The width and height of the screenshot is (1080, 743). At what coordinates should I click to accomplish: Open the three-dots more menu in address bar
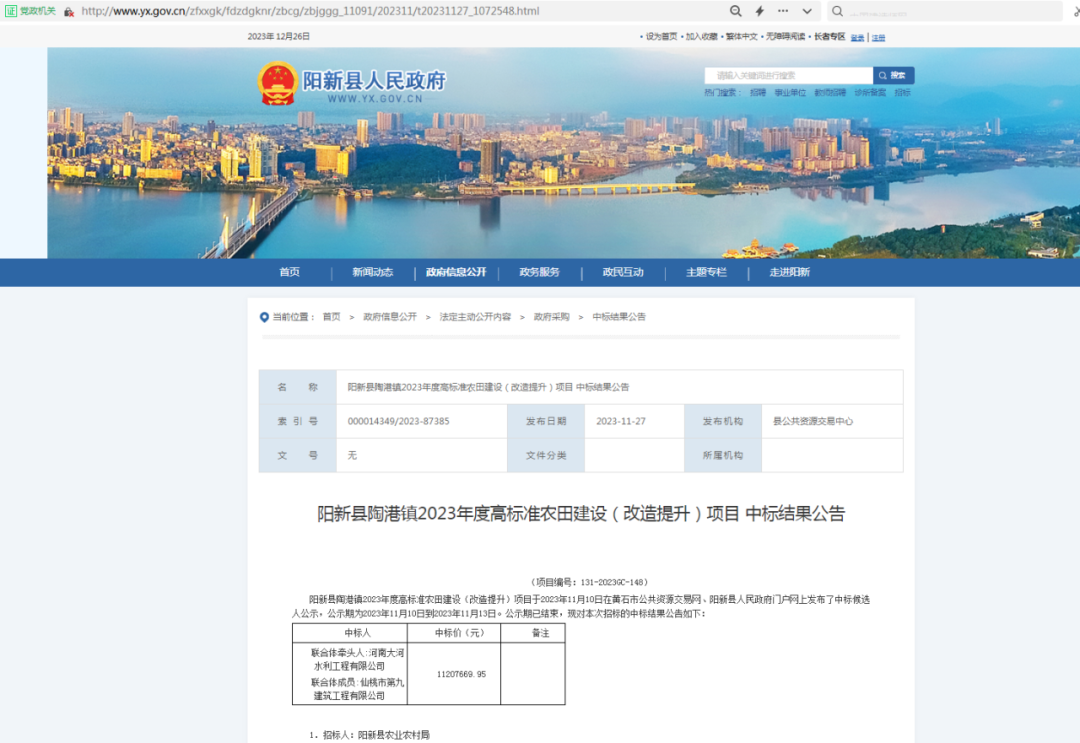pos(782,11)
